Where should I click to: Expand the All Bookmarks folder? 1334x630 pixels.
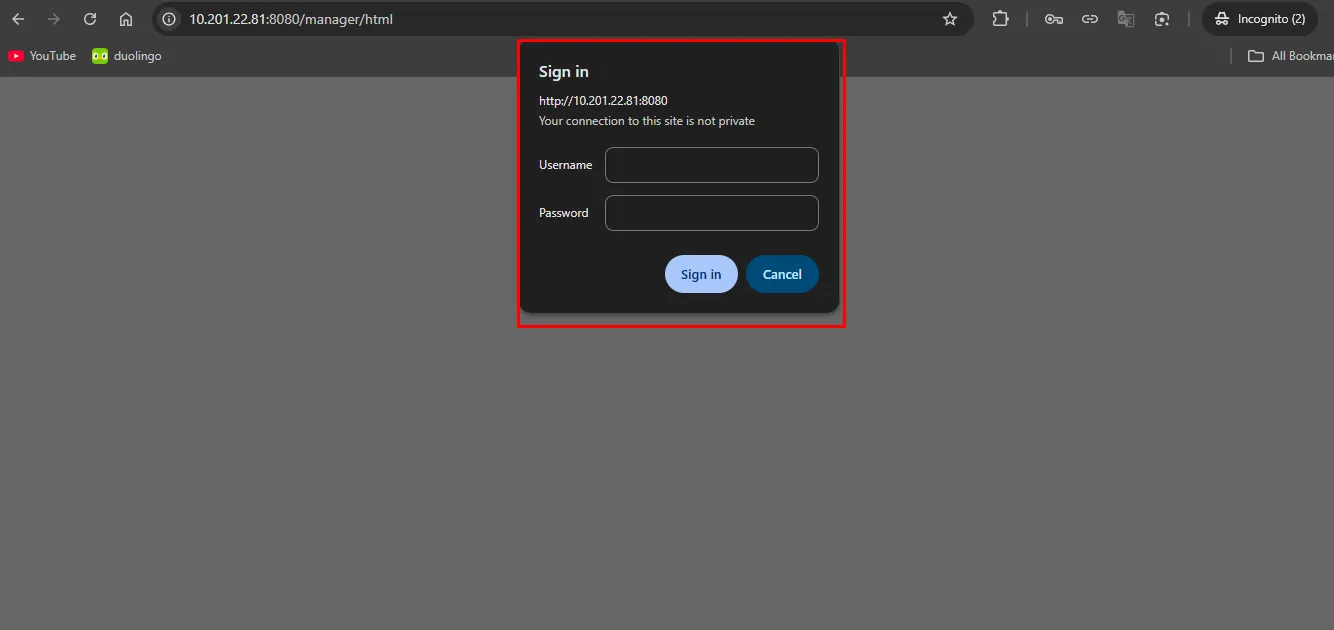point(1290,56)
